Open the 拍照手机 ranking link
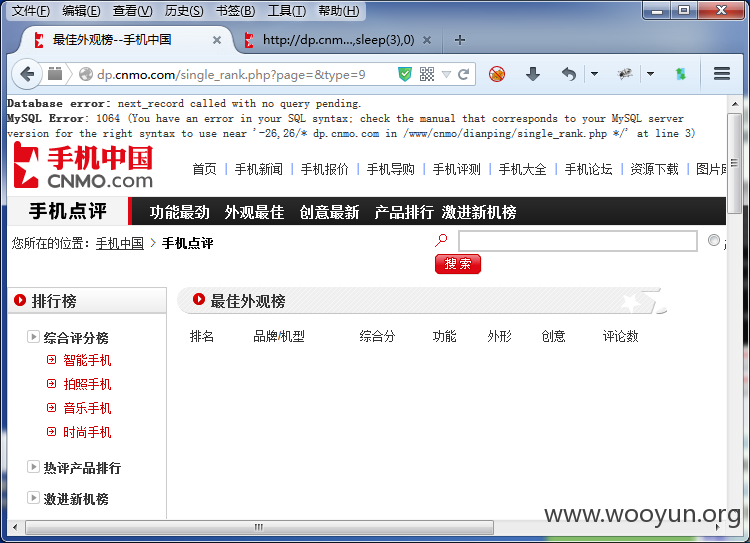Screen dimensions: 750x543 click(x=87, y=384)
